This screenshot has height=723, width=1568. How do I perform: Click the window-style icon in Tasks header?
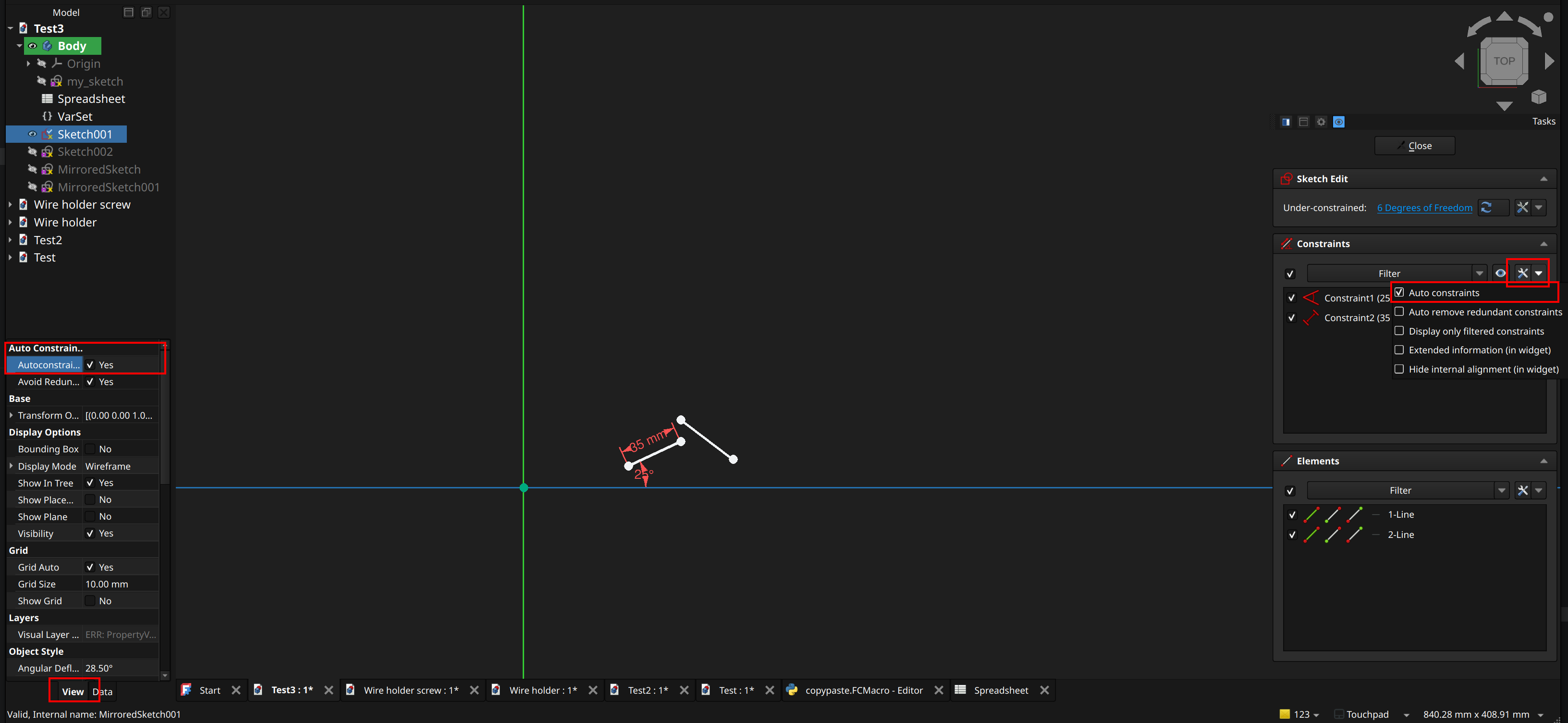(1303, 122)
